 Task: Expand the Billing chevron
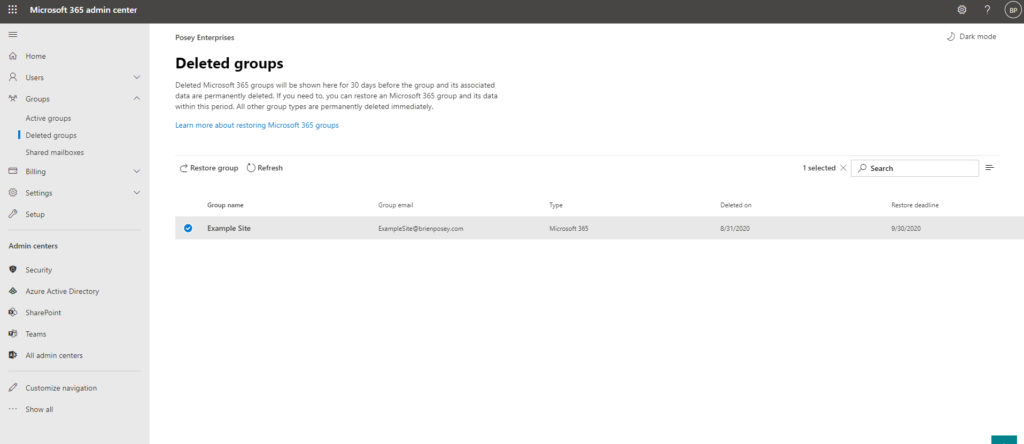coord(136,171)
